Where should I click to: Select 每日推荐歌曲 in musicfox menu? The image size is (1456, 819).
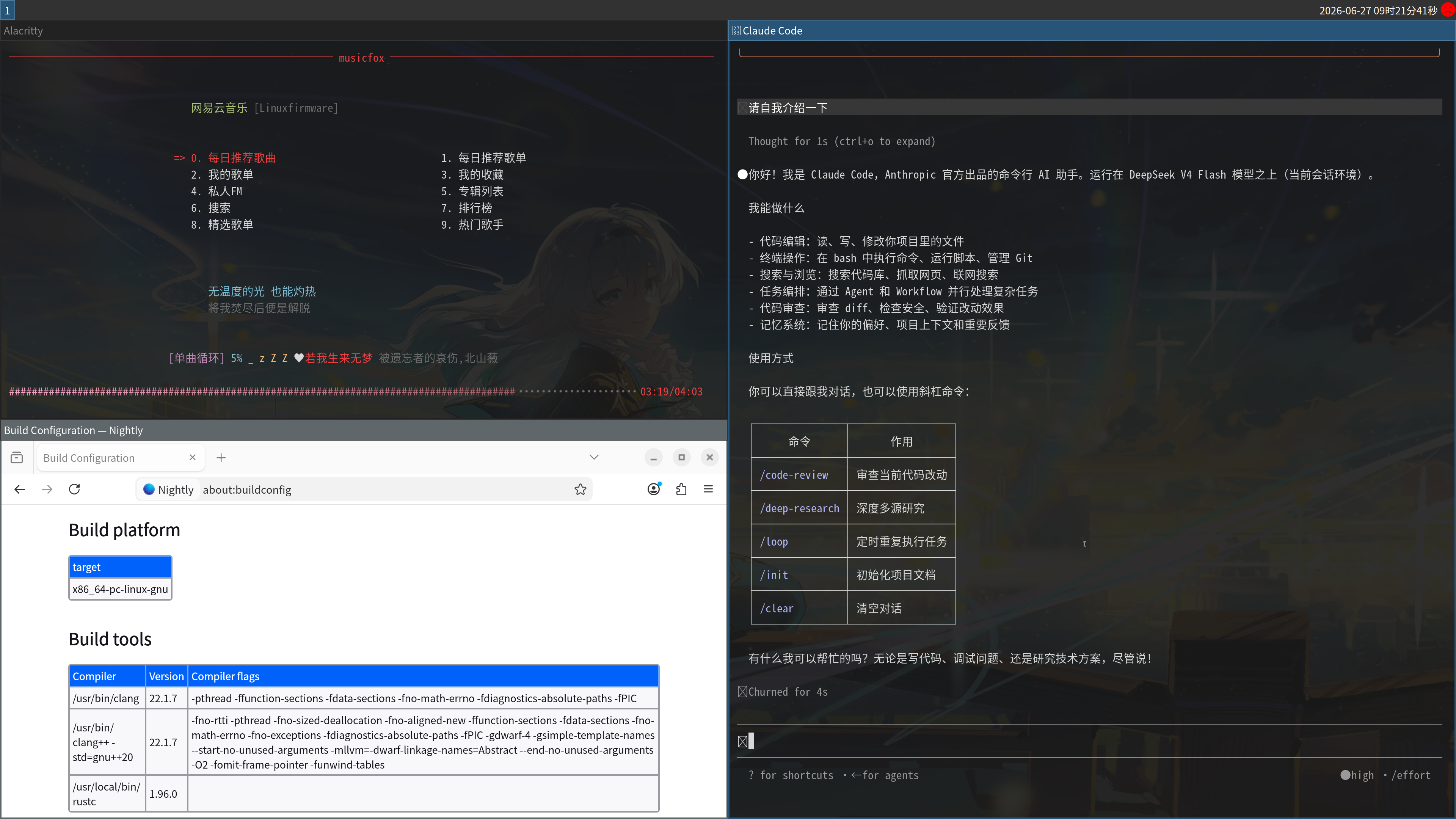tap(233, 158)
